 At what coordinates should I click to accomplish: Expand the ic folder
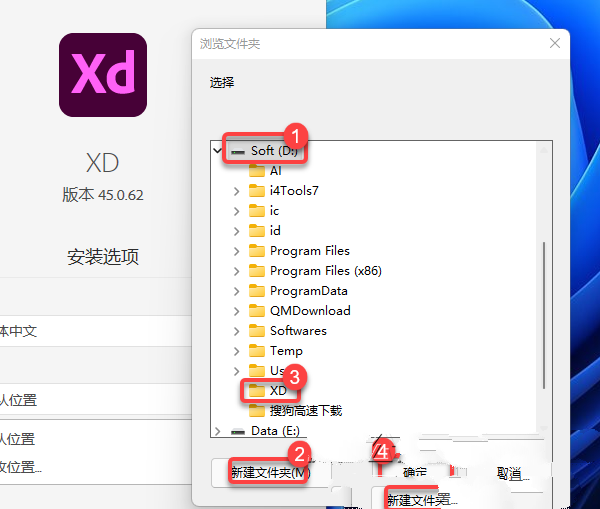(x=236, y=211)
